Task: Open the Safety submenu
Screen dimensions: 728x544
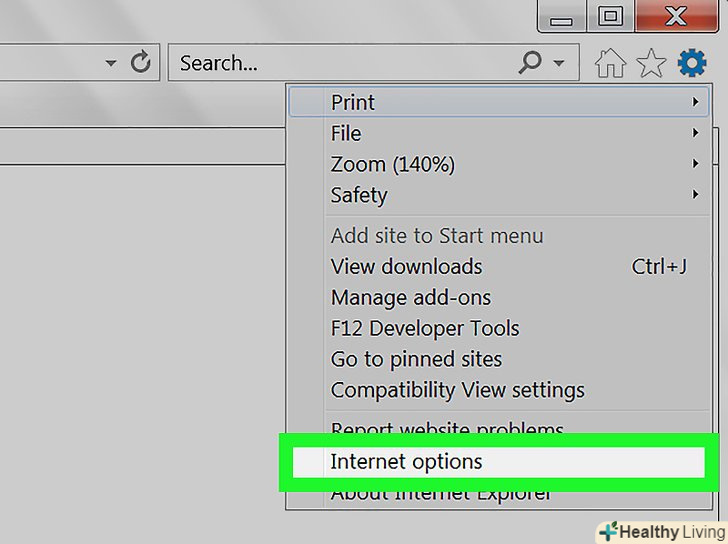Action: (499, 195)
